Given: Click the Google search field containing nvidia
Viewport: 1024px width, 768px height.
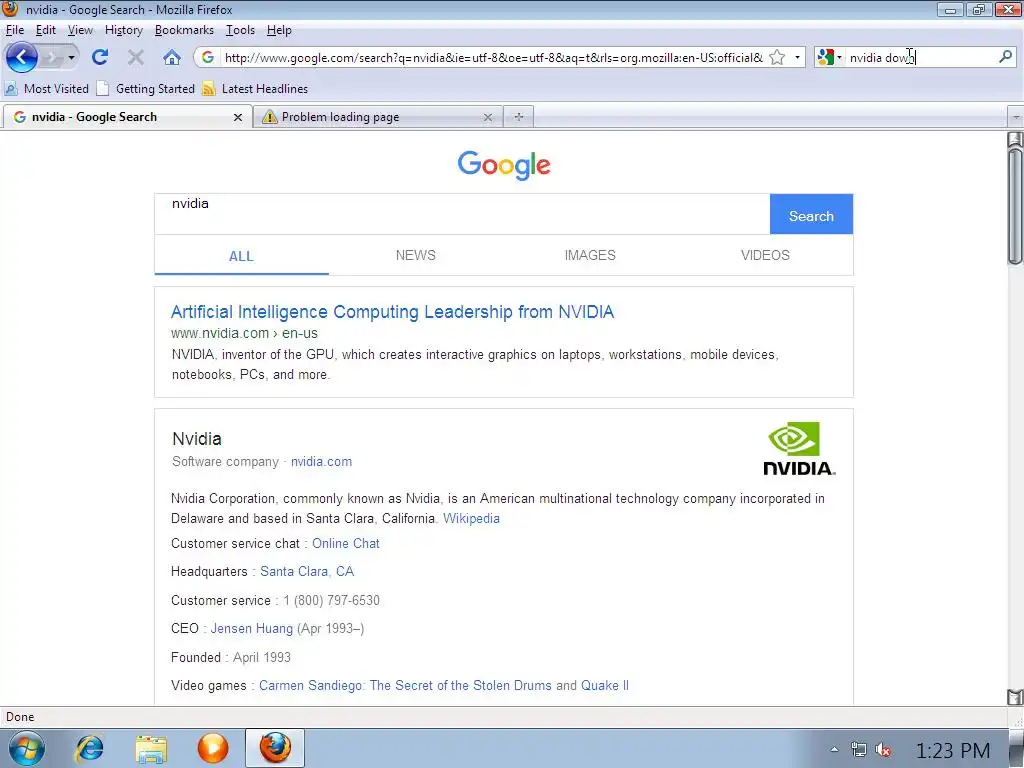Looking at the screenshot, I should [462, 214].
